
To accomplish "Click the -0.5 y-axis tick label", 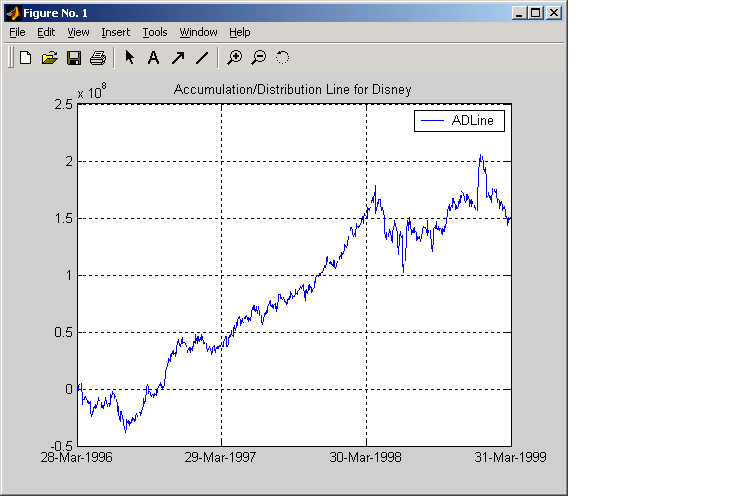I will pos(62,446).
